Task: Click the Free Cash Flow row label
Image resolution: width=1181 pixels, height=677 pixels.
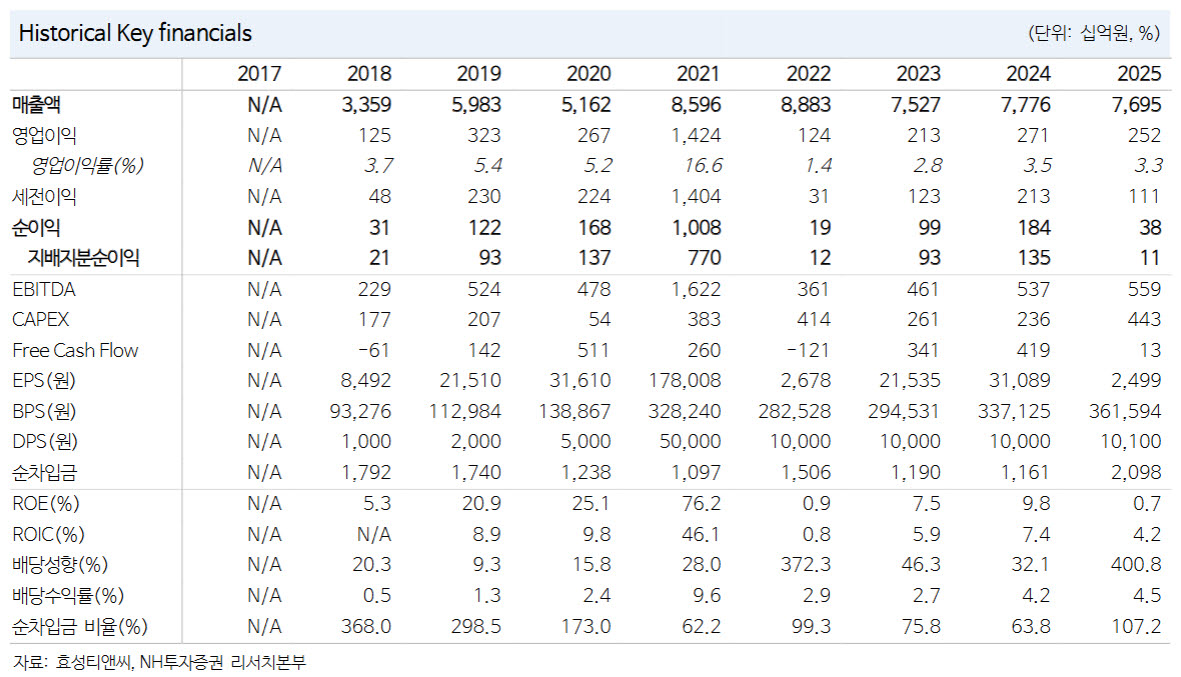Action: coord(75,350)
